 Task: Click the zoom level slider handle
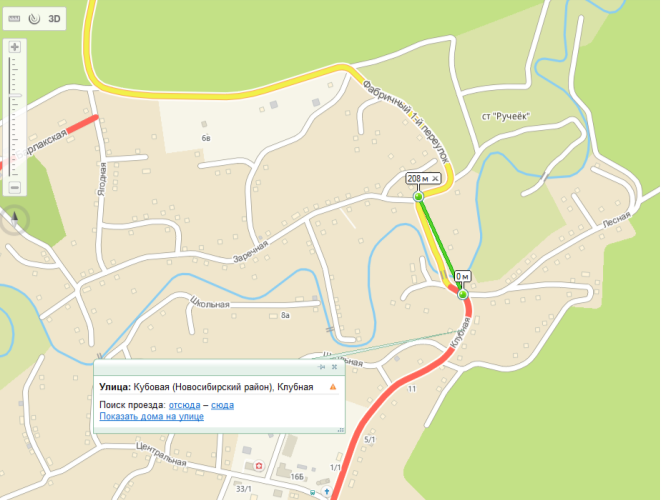pyautogui.click(x=15, y=96)
